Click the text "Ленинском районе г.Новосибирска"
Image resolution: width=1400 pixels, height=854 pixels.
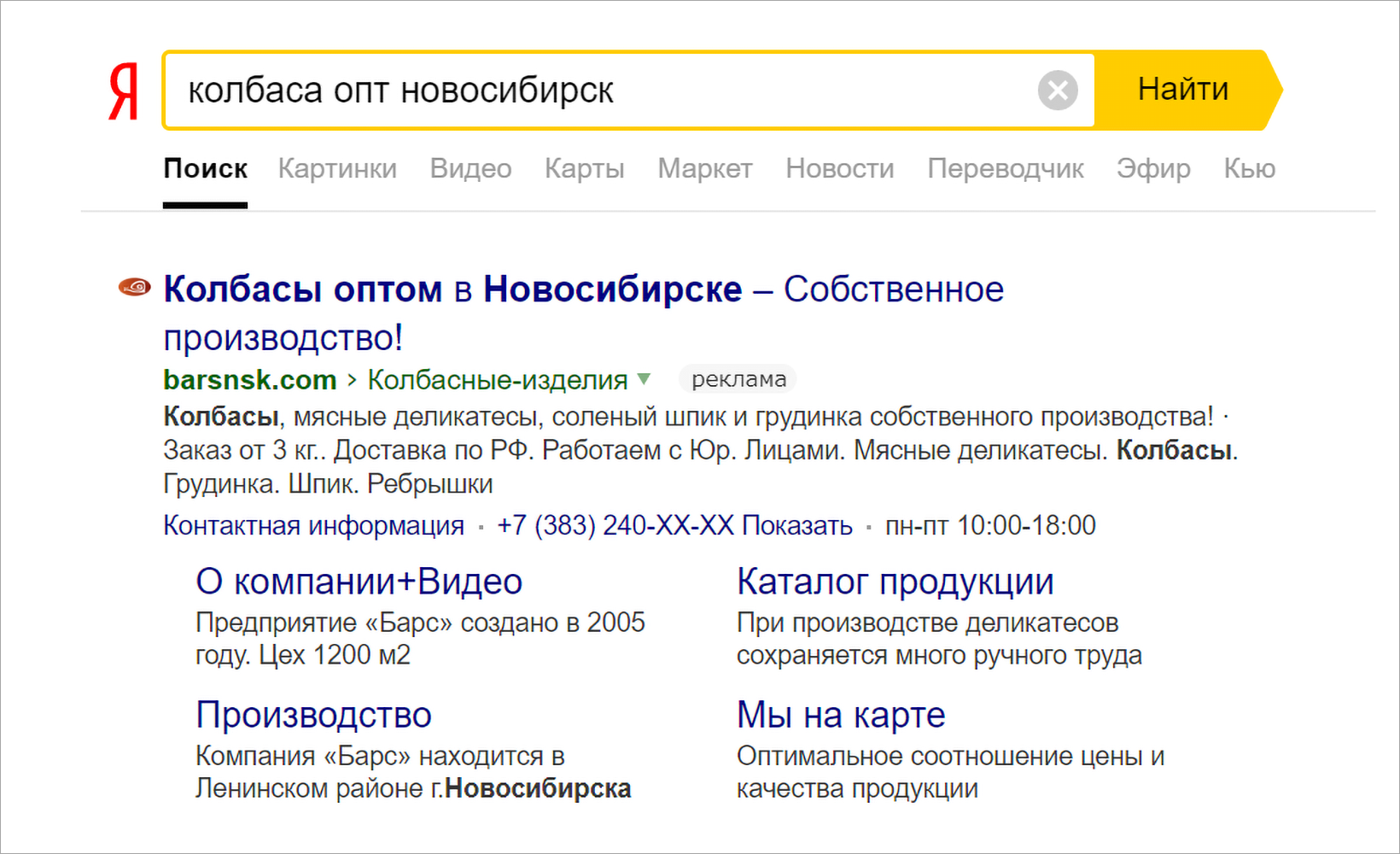tap(413, 788)
